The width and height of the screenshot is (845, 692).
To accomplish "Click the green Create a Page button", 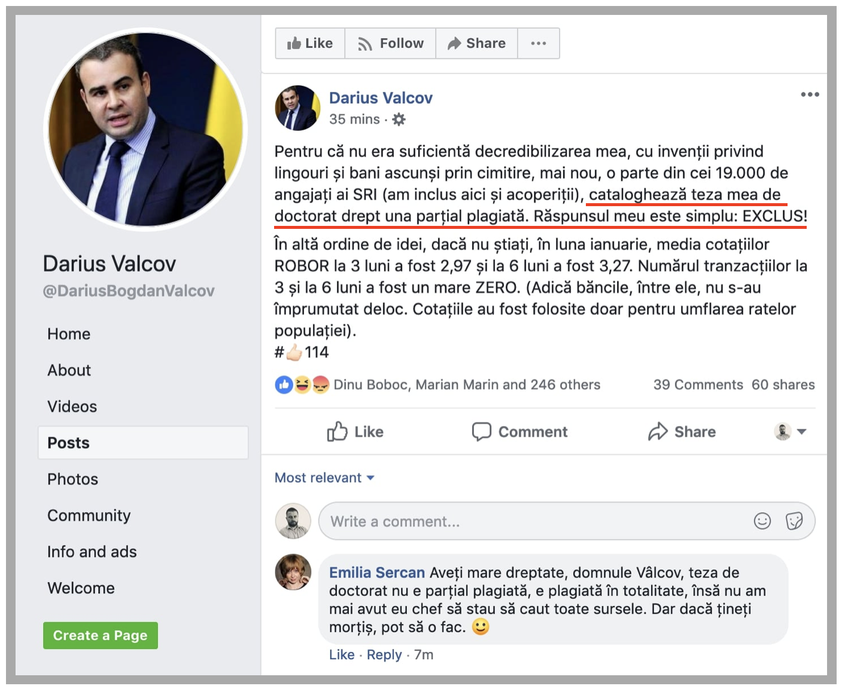I will coord(100,635).
